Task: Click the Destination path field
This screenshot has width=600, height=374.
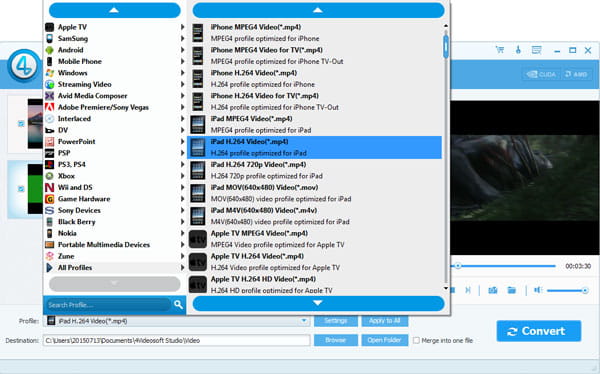Action: tap(176, 340)
